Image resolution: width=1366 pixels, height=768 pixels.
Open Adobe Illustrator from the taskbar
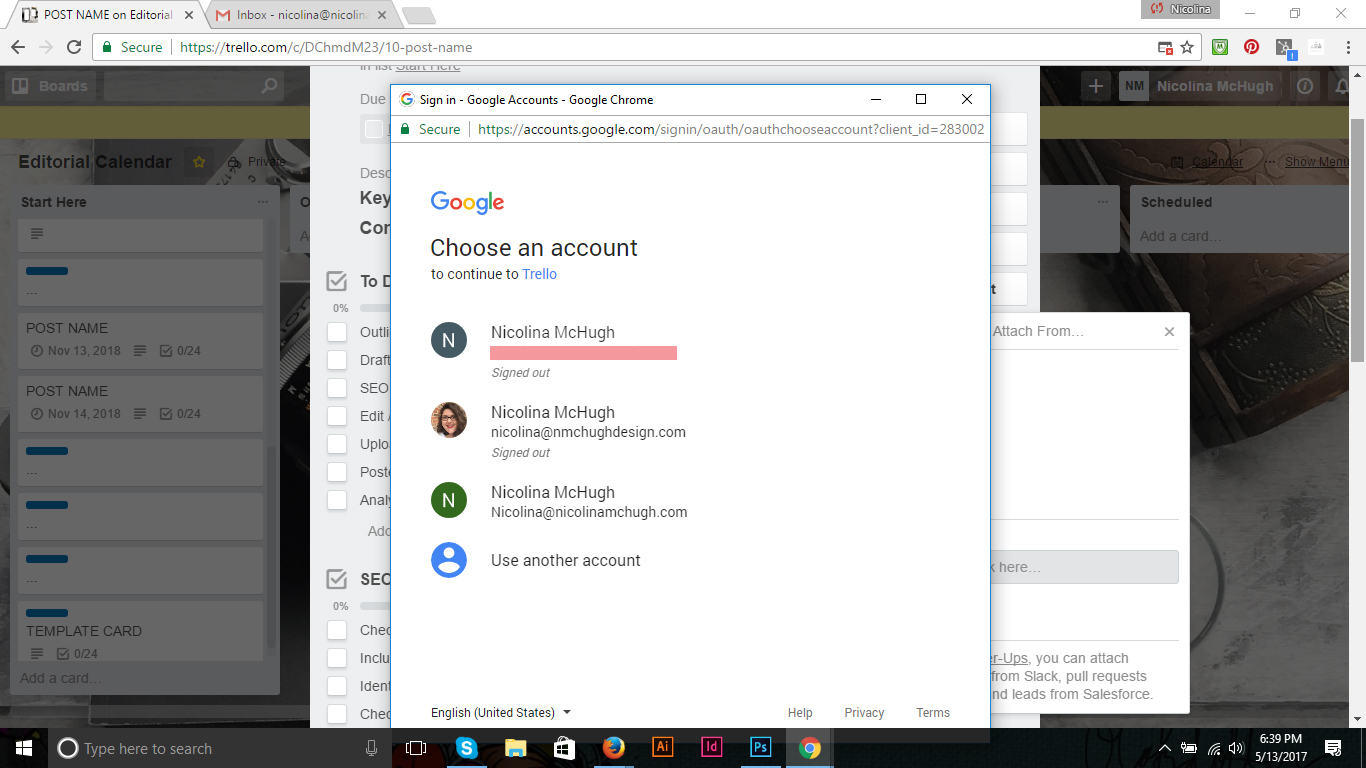click(662, 748)
